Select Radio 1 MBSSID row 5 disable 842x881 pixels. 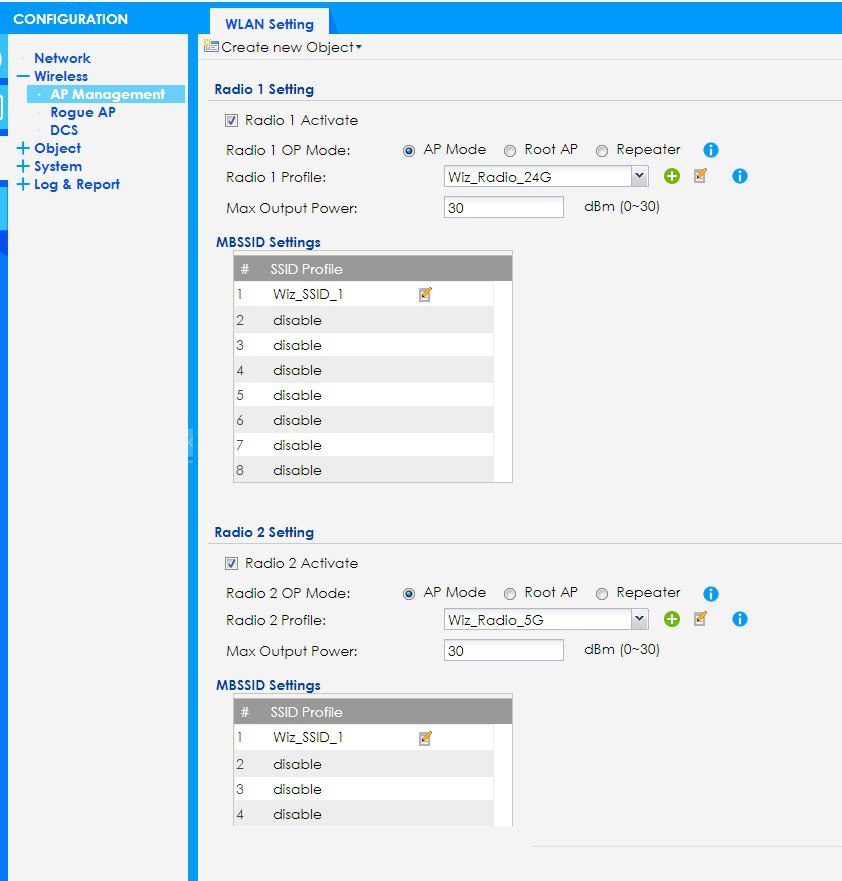(x=363, y=395)
